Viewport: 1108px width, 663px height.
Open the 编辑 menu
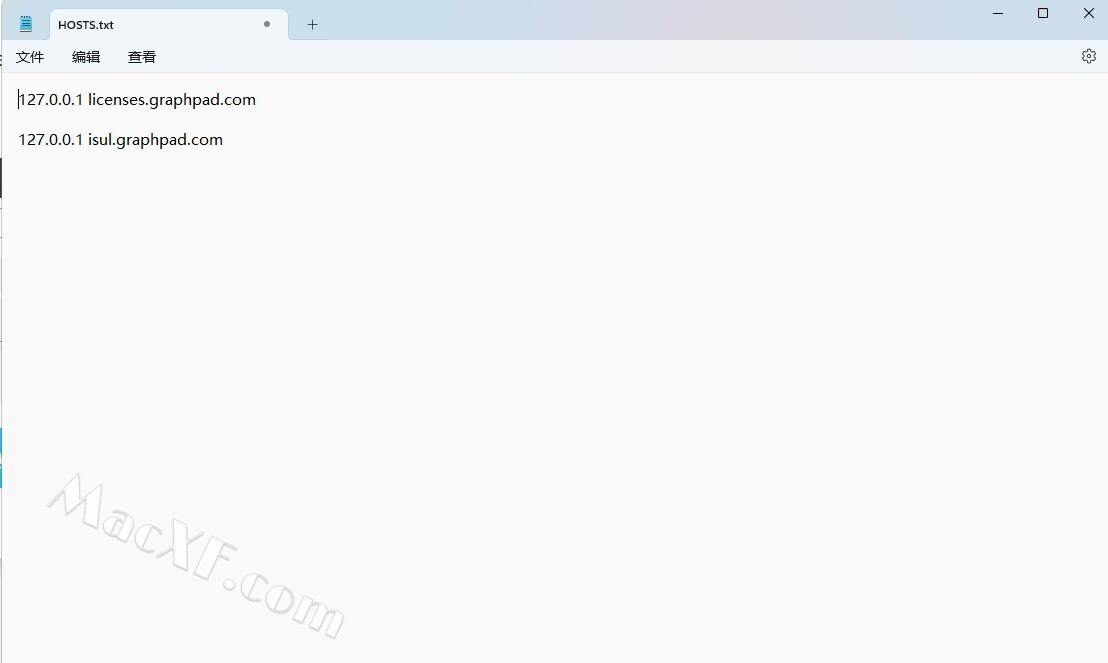click(x=86, y=57)
